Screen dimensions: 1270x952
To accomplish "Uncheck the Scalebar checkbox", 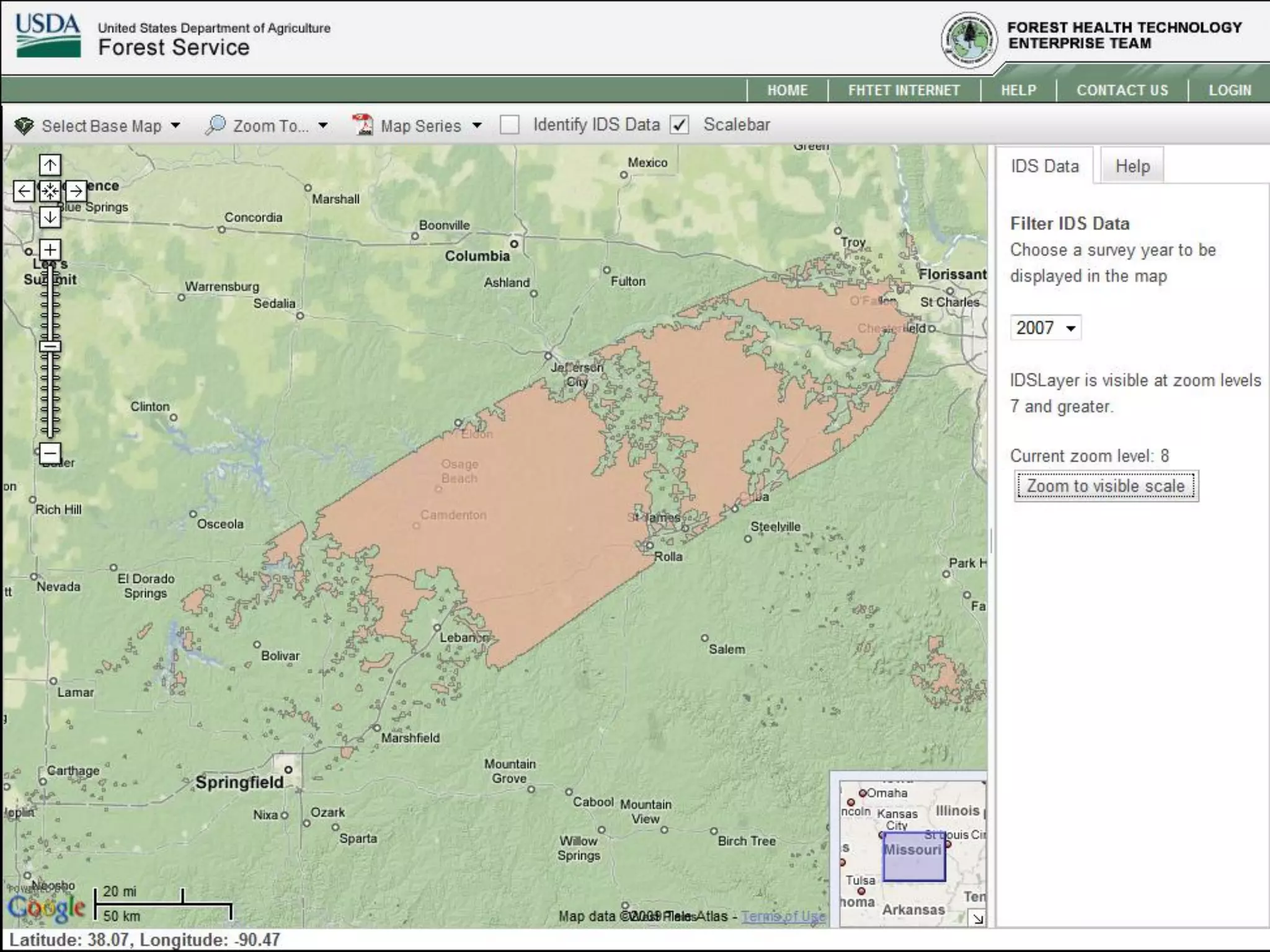I will coord(680,125).
